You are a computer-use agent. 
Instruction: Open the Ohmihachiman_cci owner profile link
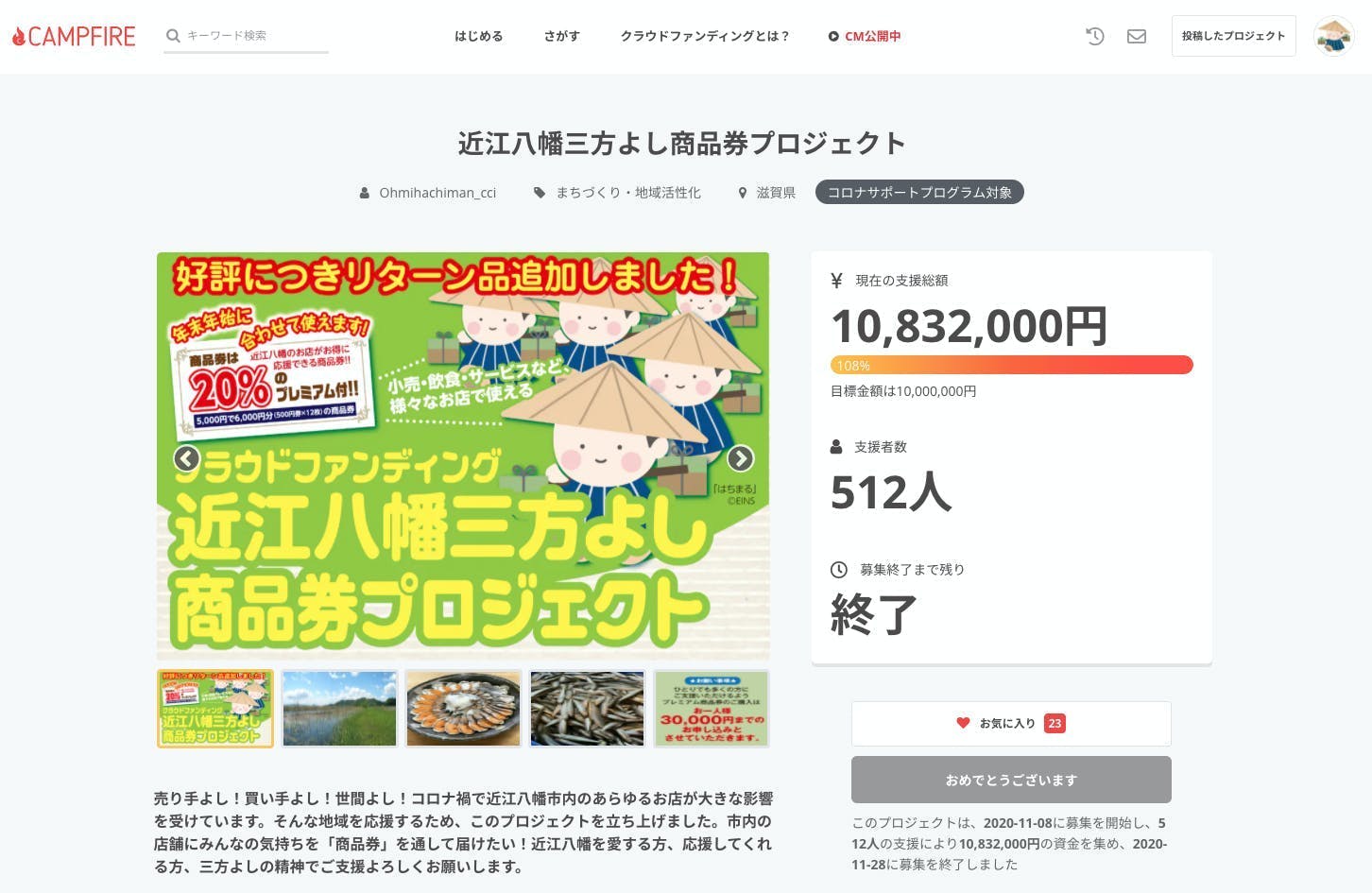coord(437,193)
